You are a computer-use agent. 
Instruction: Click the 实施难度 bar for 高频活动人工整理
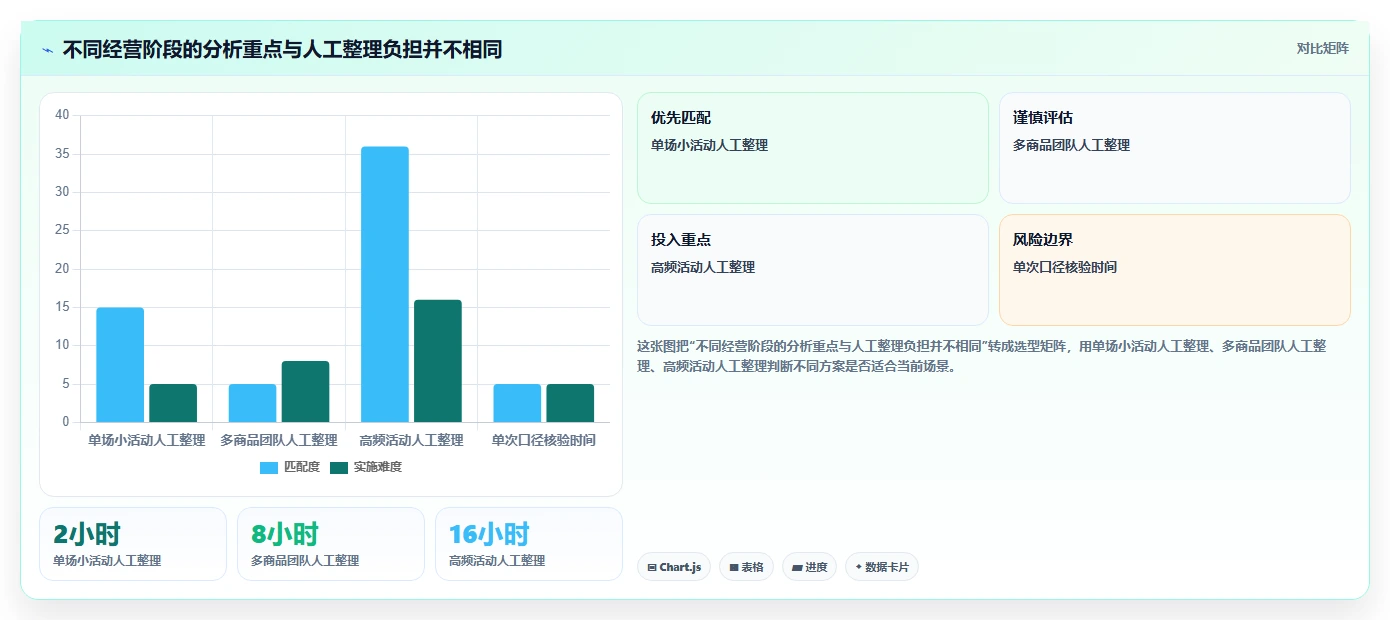pos(438,361)
